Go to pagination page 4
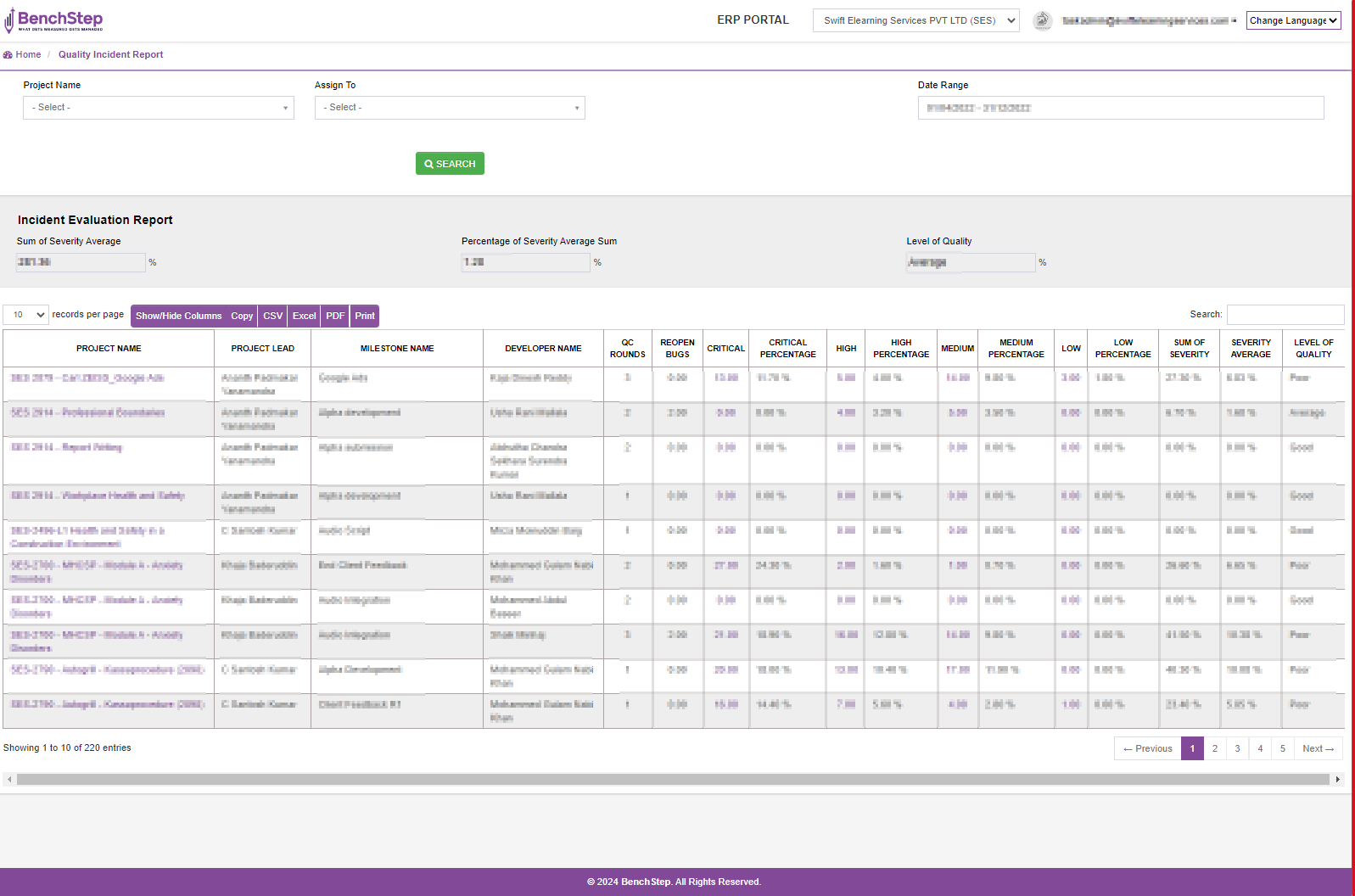This screenshot has width=1355, height=896. click(1260, 748)
